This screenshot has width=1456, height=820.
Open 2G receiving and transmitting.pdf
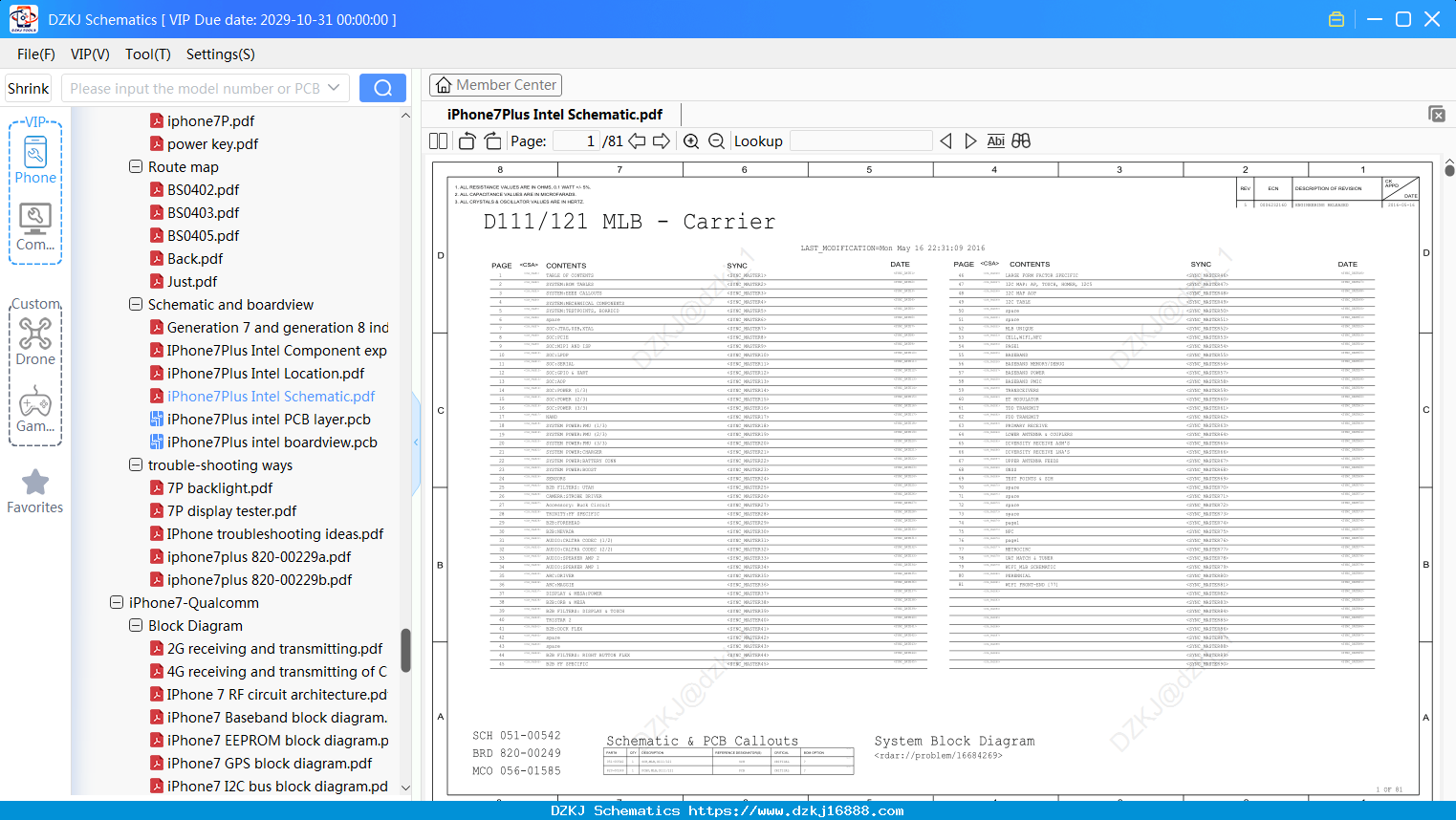(274, 649)
